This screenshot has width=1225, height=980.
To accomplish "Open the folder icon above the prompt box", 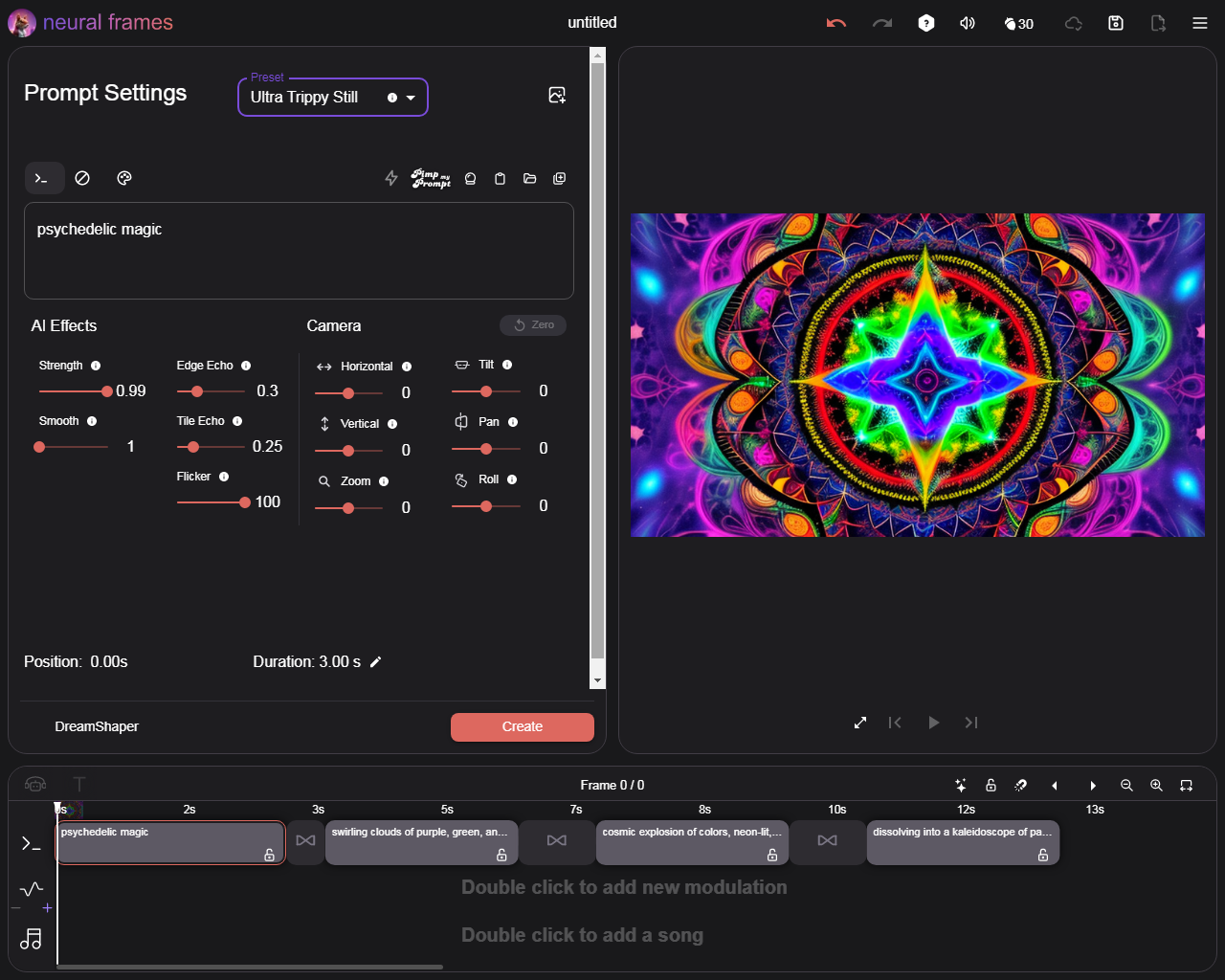I will 529,178.
